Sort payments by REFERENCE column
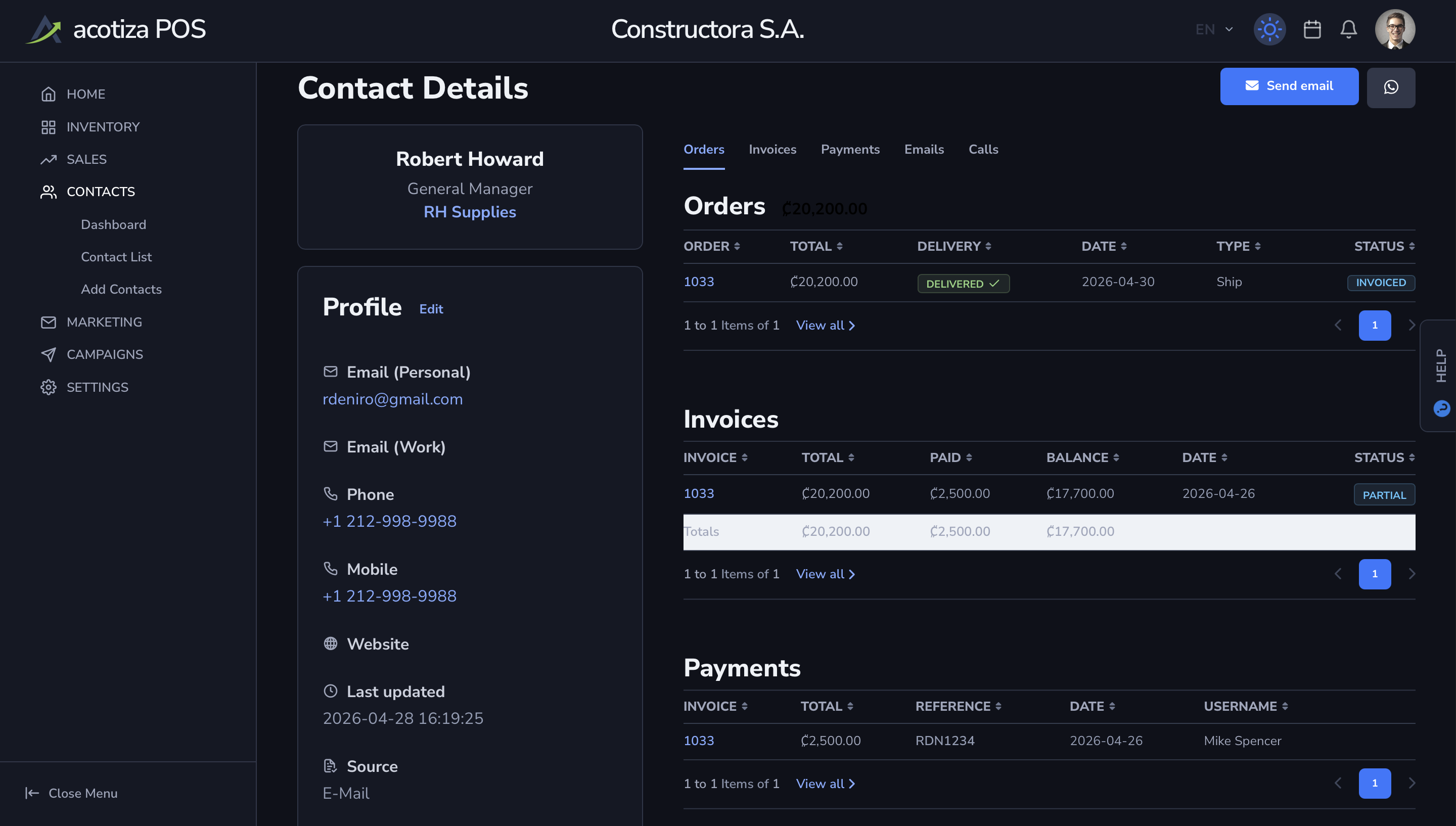 [x=958, y=706]
